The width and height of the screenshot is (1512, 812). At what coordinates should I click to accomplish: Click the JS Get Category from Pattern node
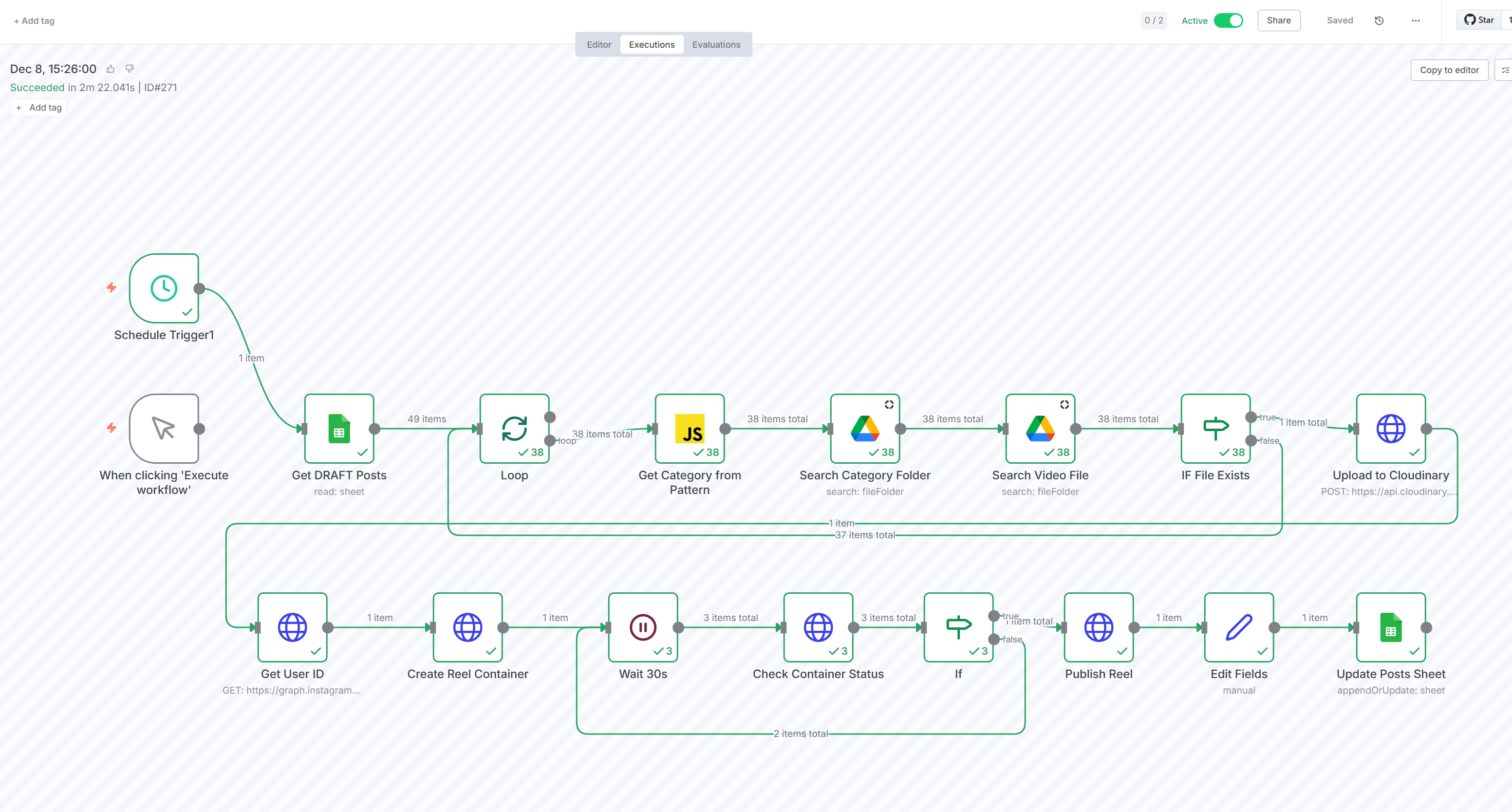(x=689, y=429)
